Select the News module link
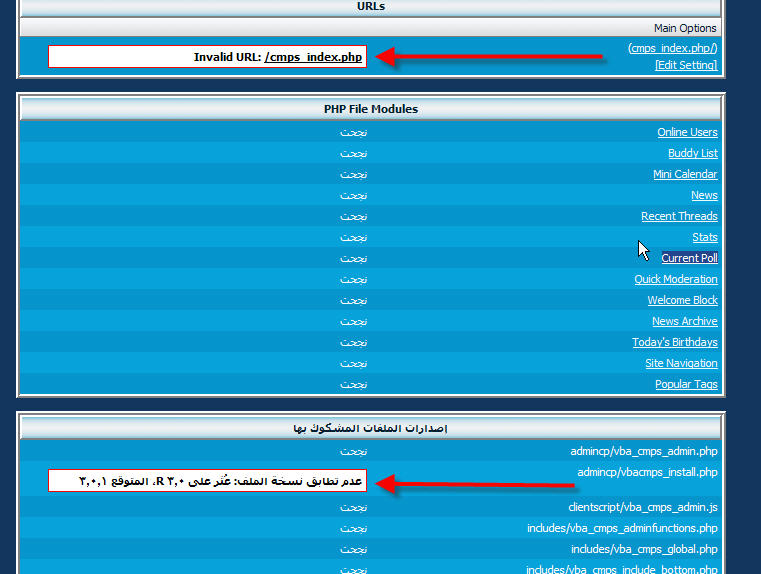761x574 pixels. (x=704, y=195)
